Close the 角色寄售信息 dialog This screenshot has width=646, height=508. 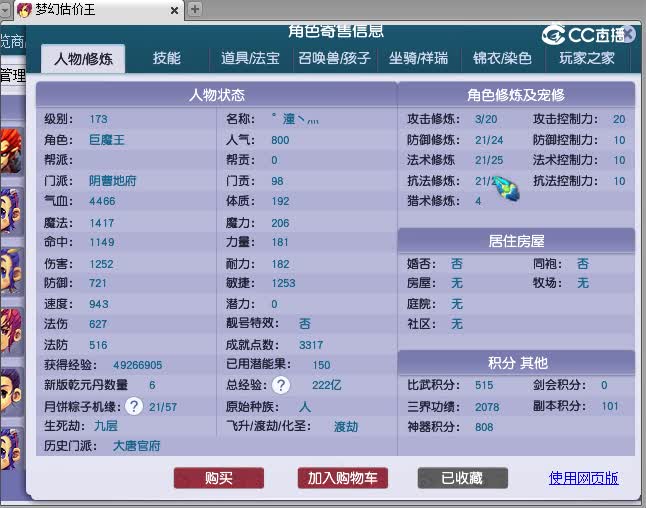tap(629, 34)
